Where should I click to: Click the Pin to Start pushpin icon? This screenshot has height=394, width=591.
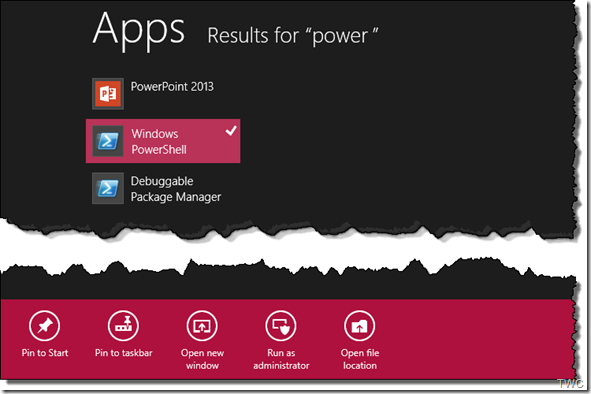[x=44, y=325]
